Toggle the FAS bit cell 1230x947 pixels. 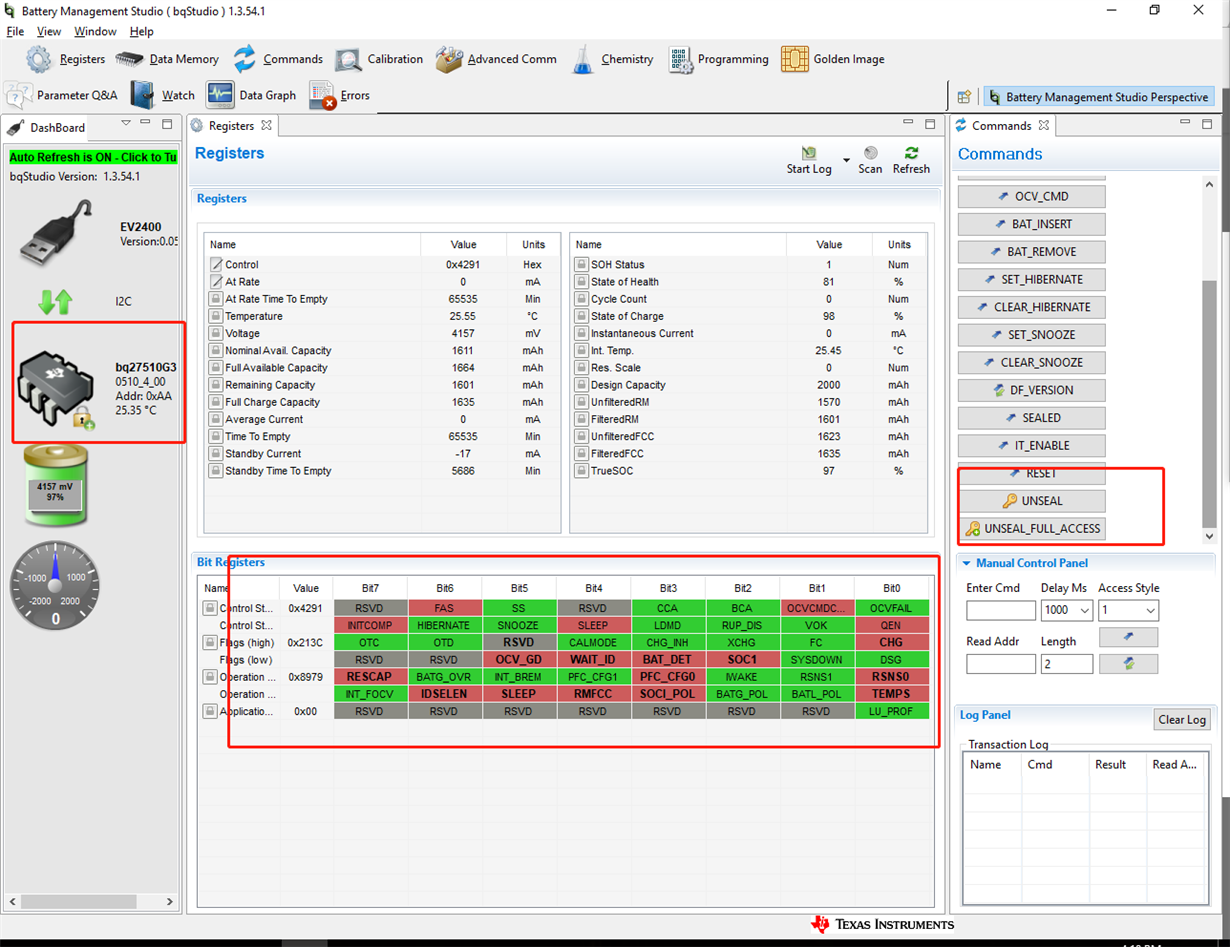click(x=445, y=608)
